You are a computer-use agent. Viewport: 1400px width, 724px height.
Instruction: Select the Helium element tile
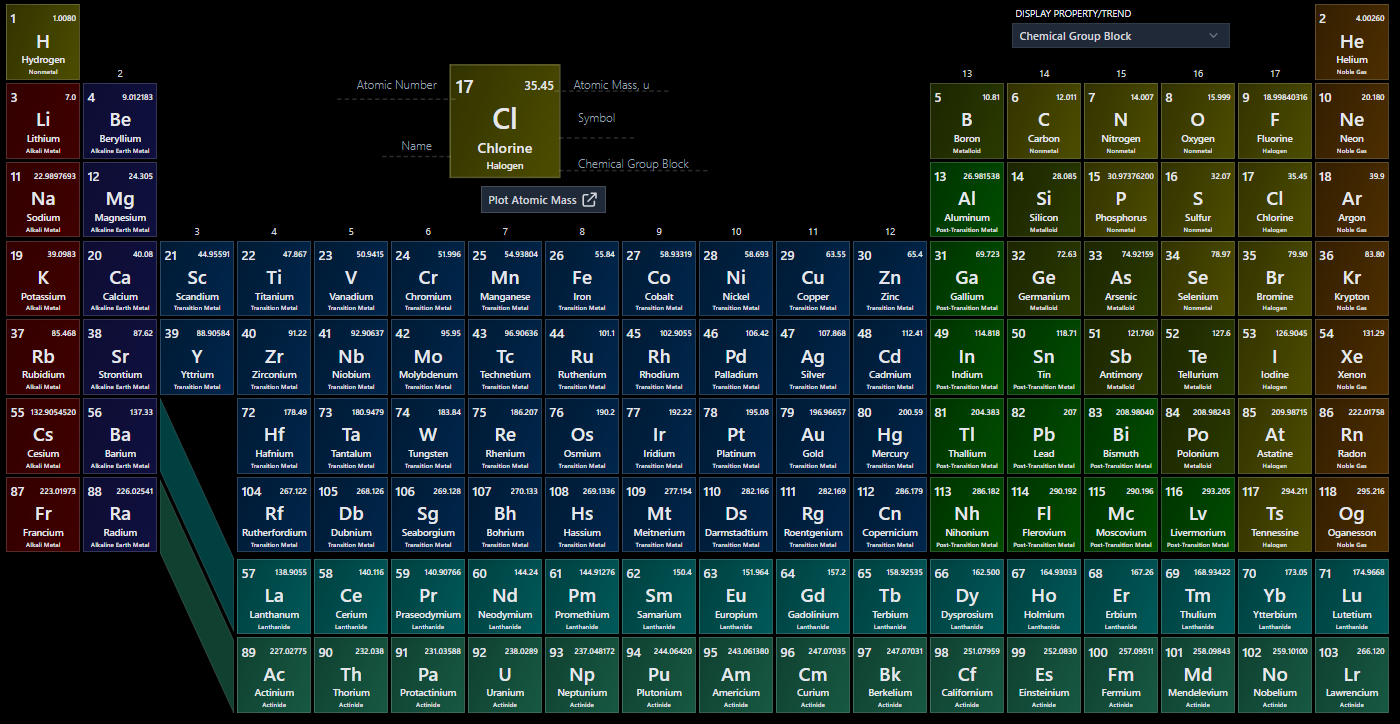tap(1352, 43)
